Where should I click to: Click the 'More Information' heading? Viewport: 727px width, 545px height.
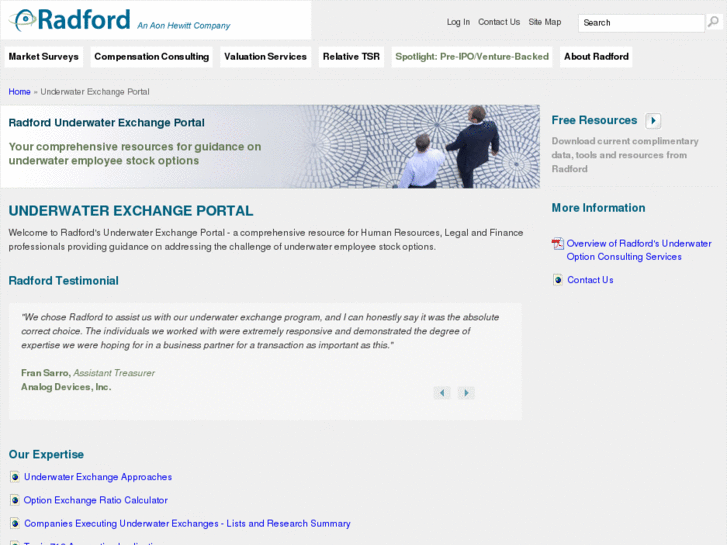(598, 208)
